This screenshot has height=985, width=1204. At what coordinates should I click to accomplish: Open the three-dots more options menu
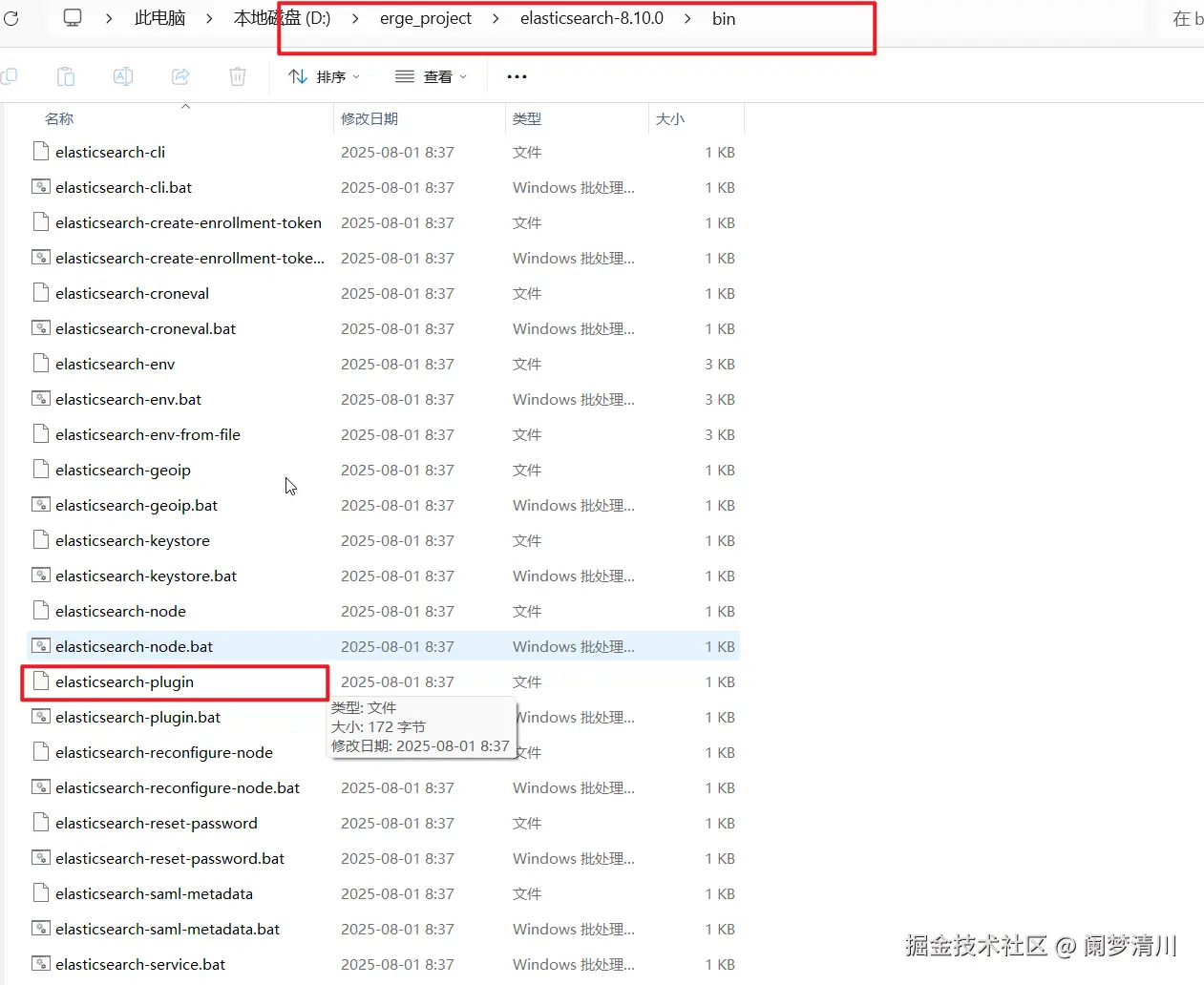pyautogui.click(x=517, y=76)
